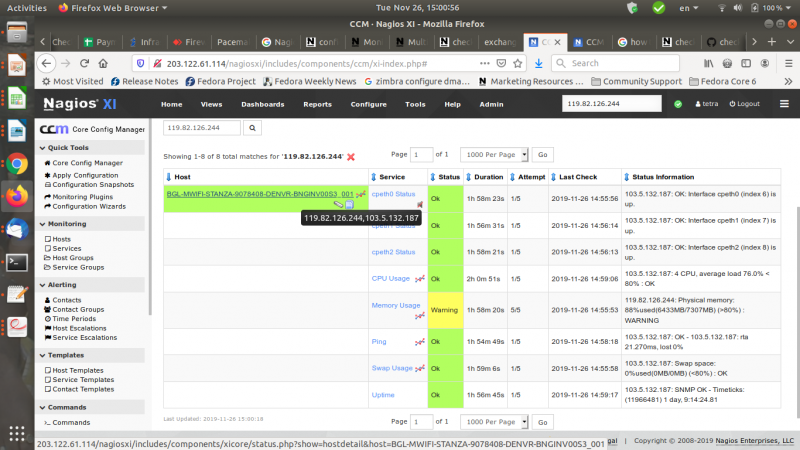Open bottom 1000 Per Page dropdown
Image resolution: width=800 pixels, height=450 pixels.
click(494, 422)
